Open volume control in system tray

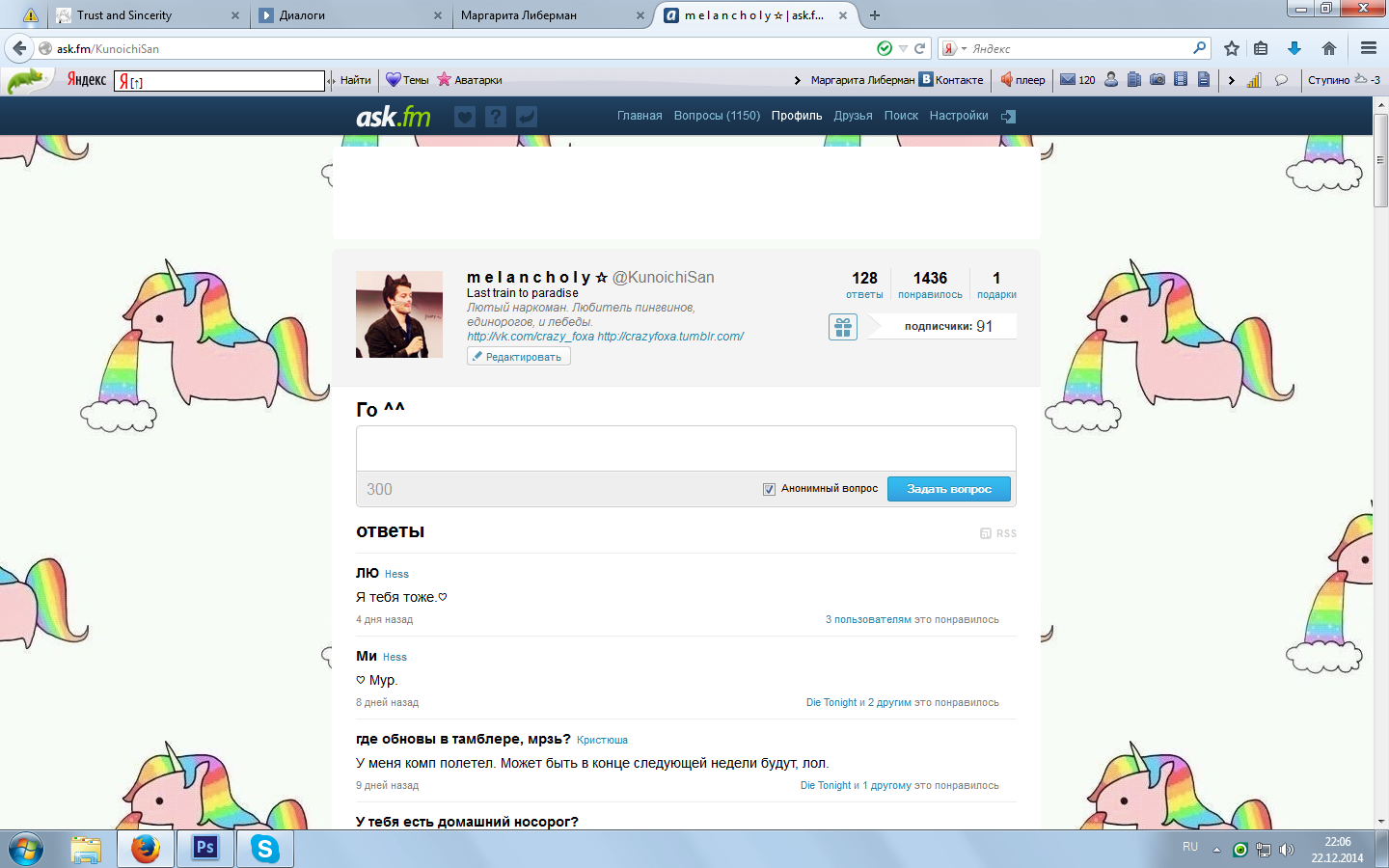(x=1286, y=850)
